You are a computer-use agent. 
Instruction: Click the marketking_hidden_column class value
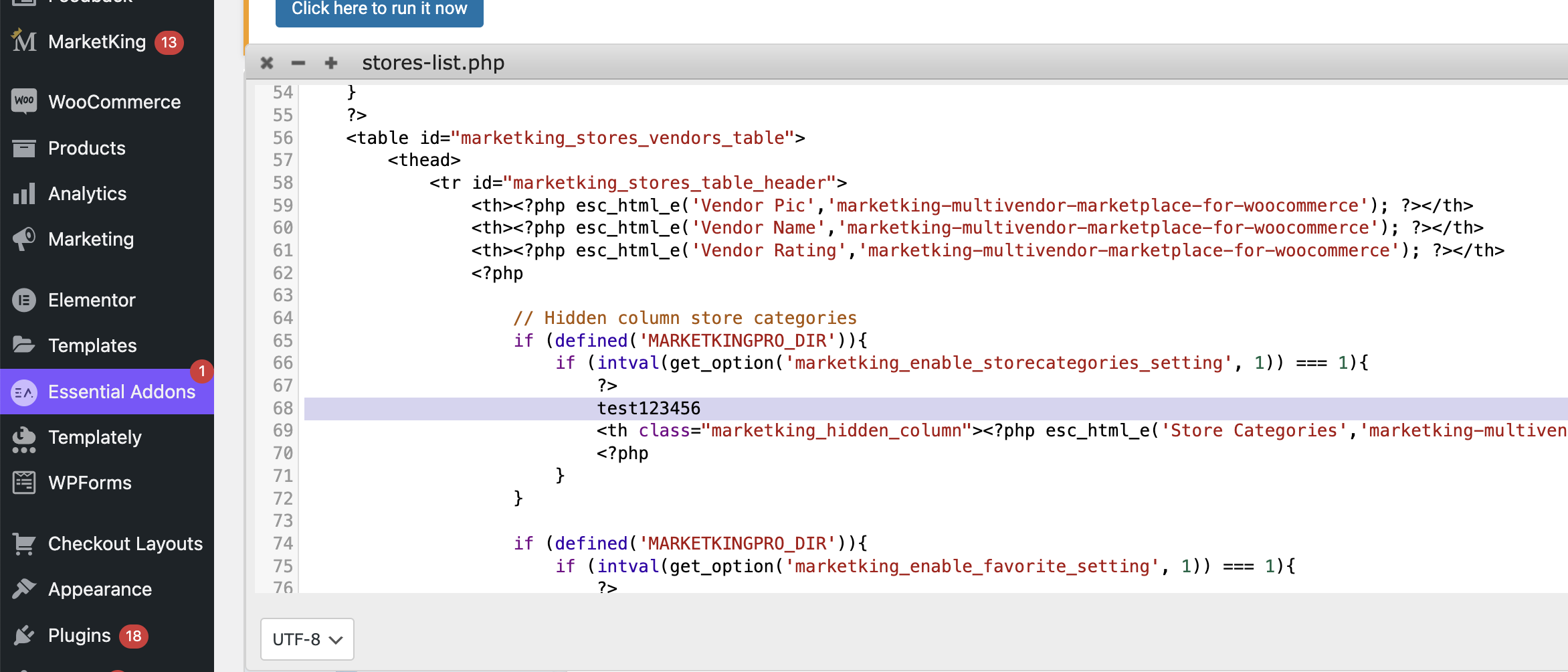tap(836, 430)
